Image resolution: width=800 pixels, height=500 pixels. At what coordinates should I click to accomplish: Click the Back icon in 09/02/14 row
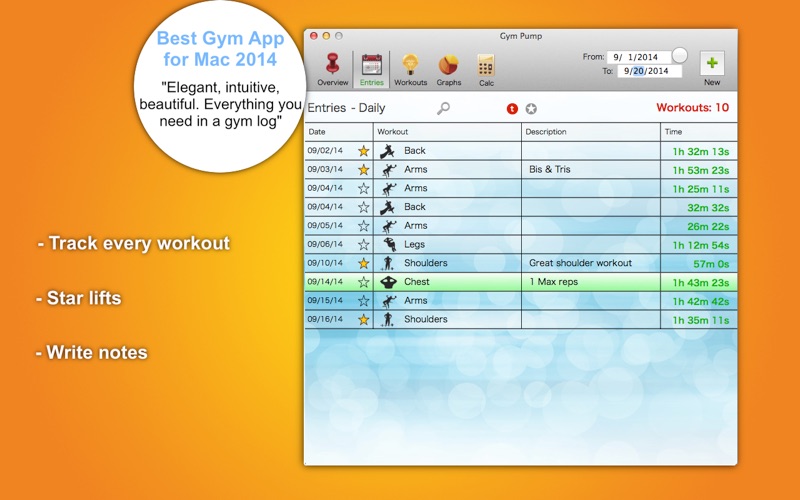(x=387, y=151)
